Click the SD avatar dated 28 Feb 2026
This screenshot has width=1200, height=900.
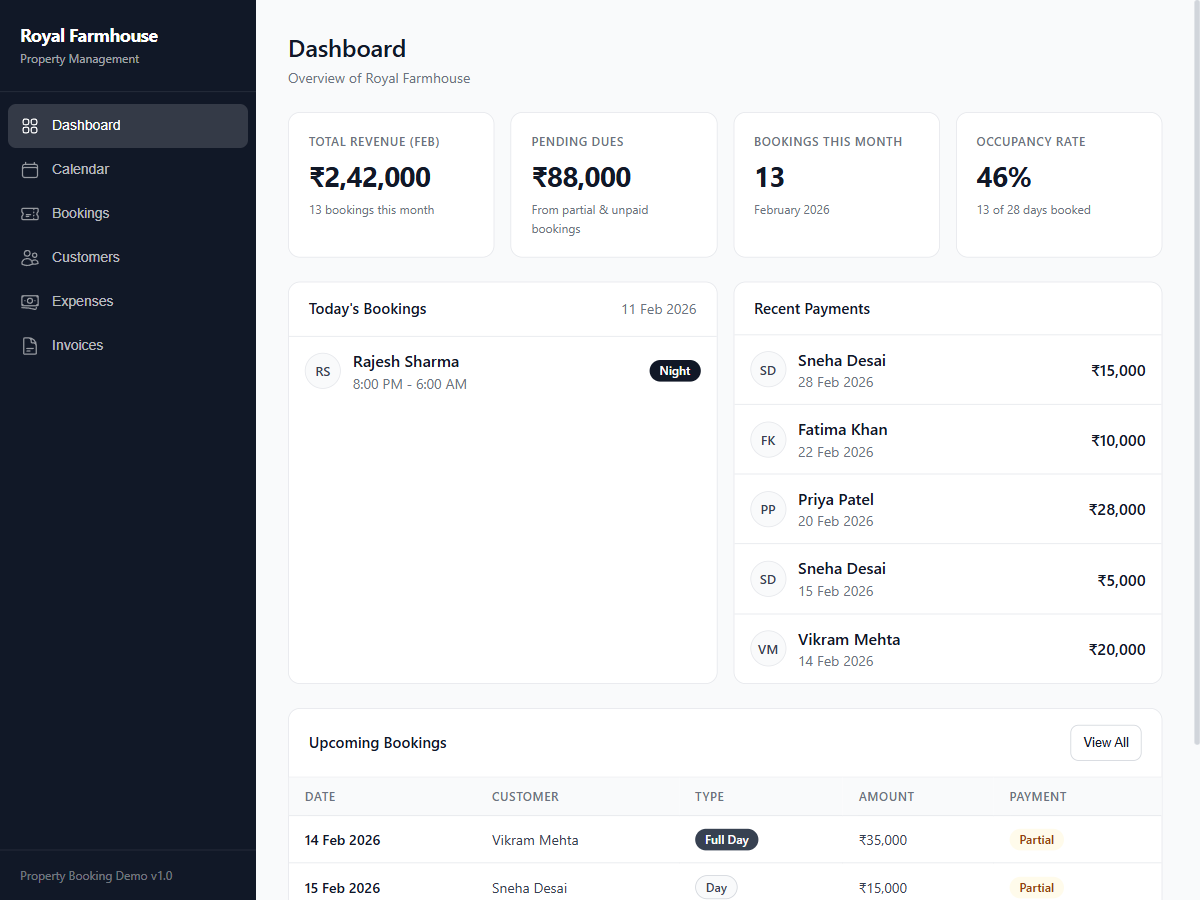[768, 370]
